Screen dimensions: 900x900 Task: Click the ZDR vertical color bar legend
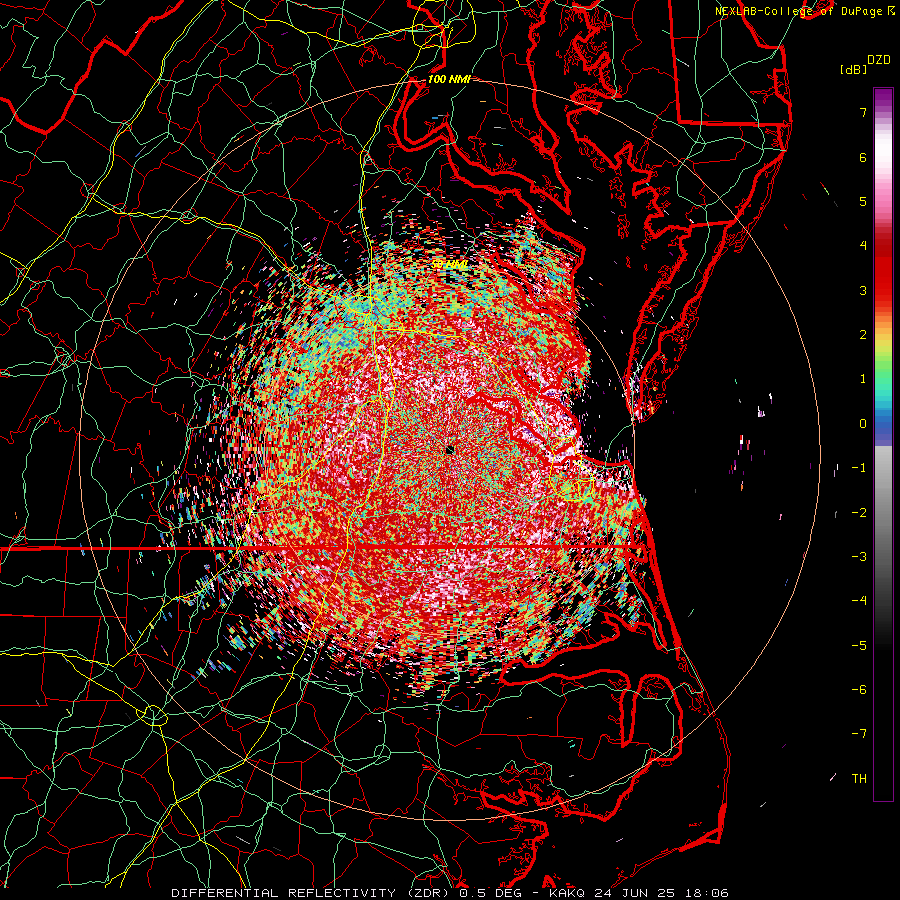883,444
